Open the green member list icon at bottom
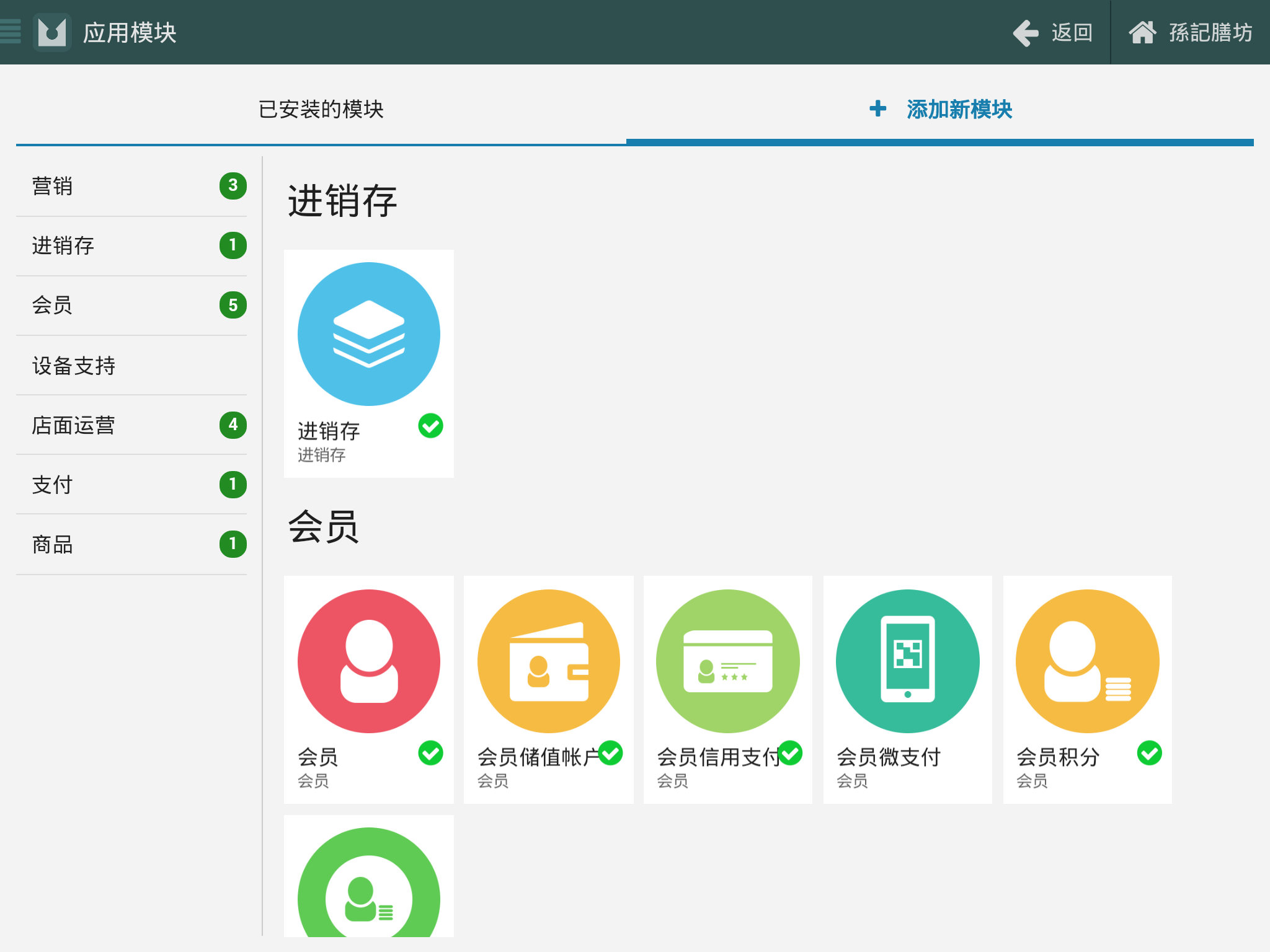 [369, 883]
